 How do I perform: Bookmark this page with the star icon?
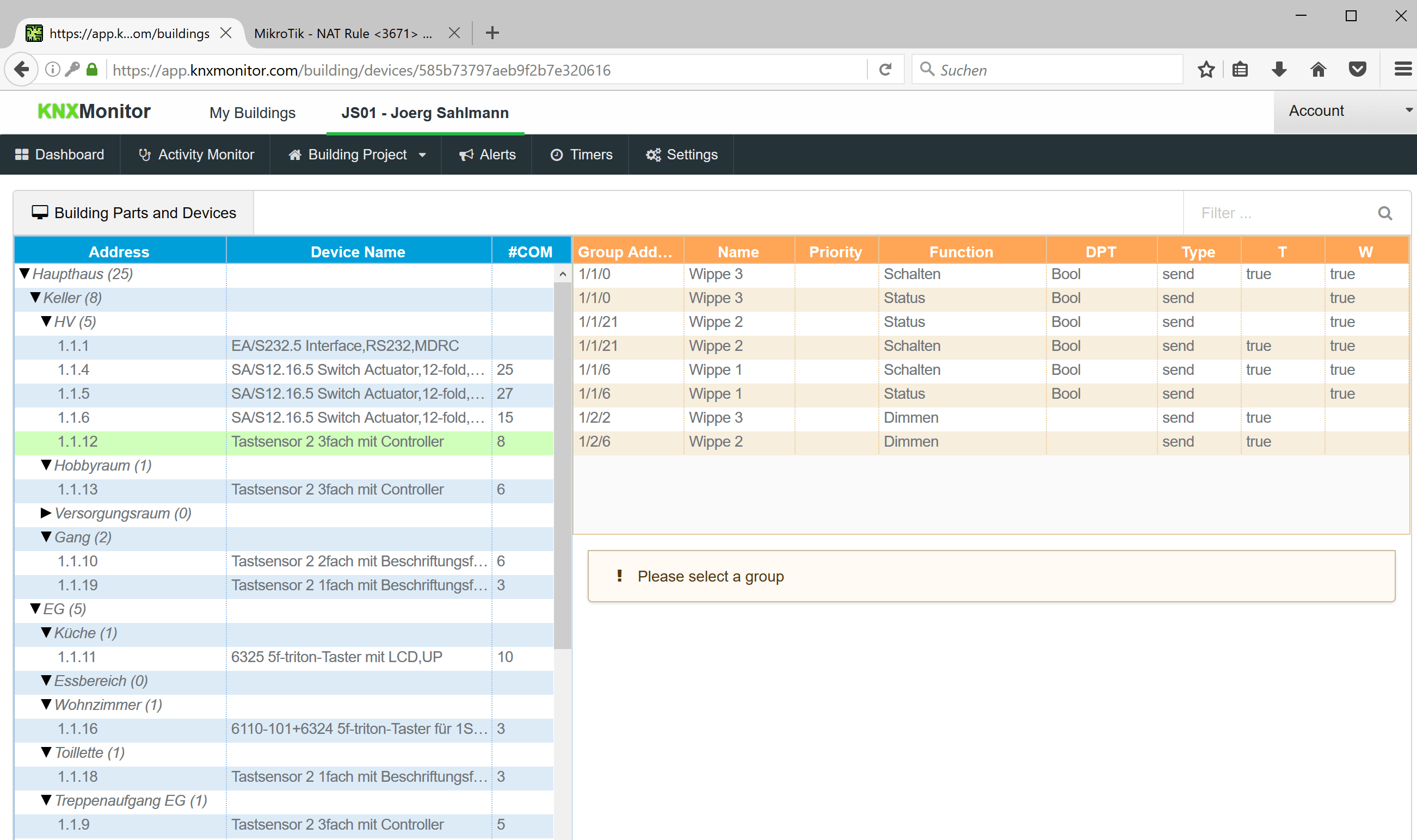click(x=1206, y=70)
